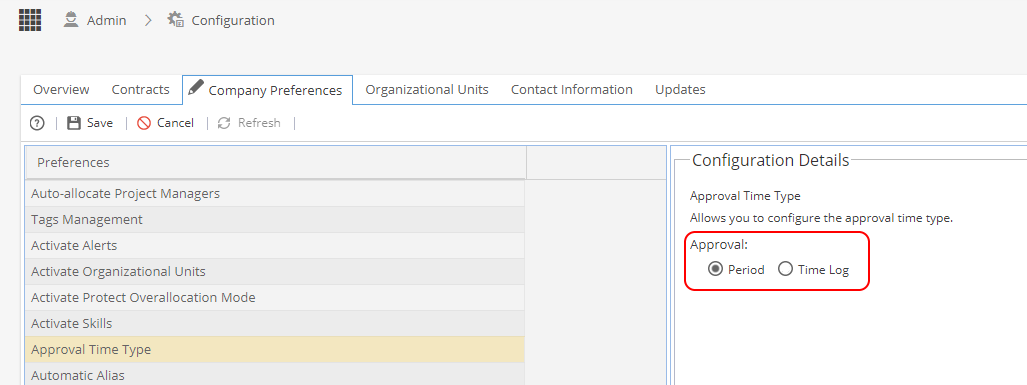Navigate to Admin in the breadcrumb
Screen dimensions: 1027x385
click(107, 20)
